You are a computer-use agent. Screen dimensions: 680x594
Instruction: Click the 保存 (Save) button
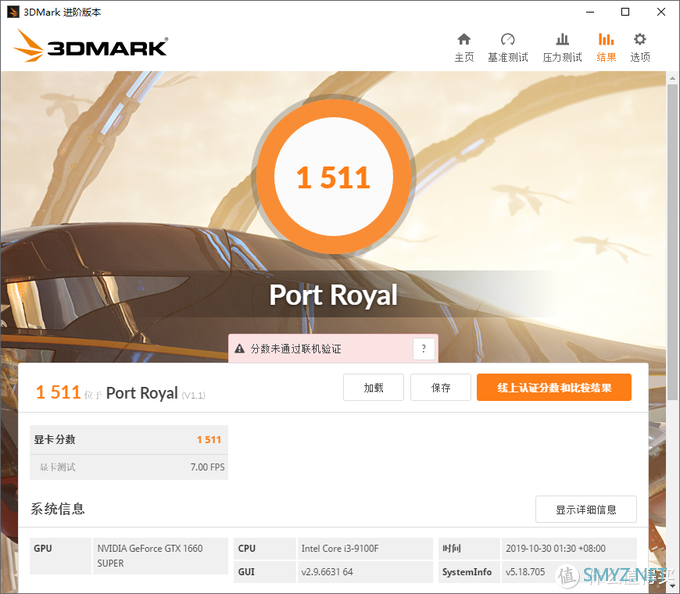pyautogui.click(x=441, y=387)
